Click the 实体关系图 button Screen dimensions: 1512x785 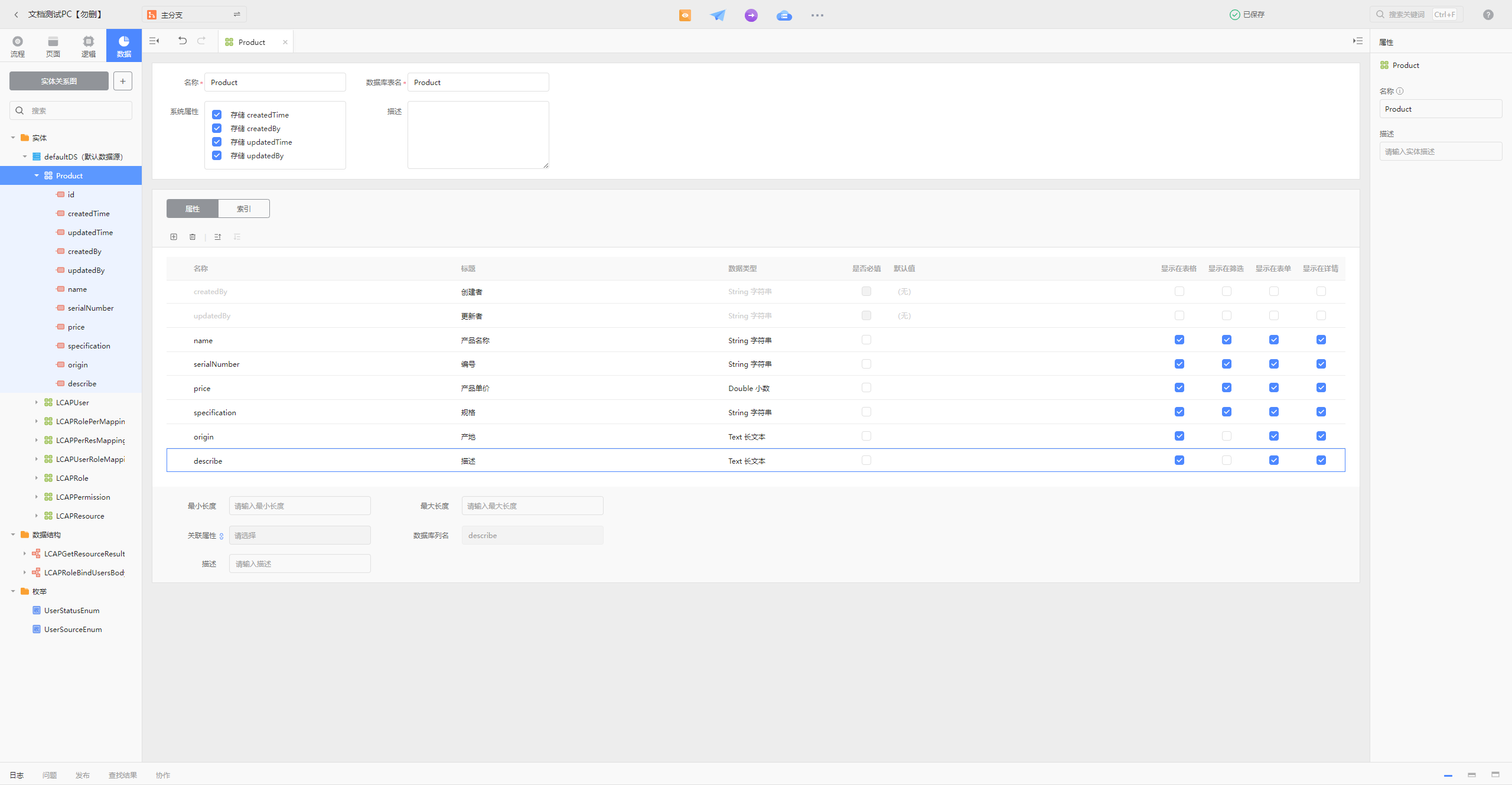[x=59, y=81]
